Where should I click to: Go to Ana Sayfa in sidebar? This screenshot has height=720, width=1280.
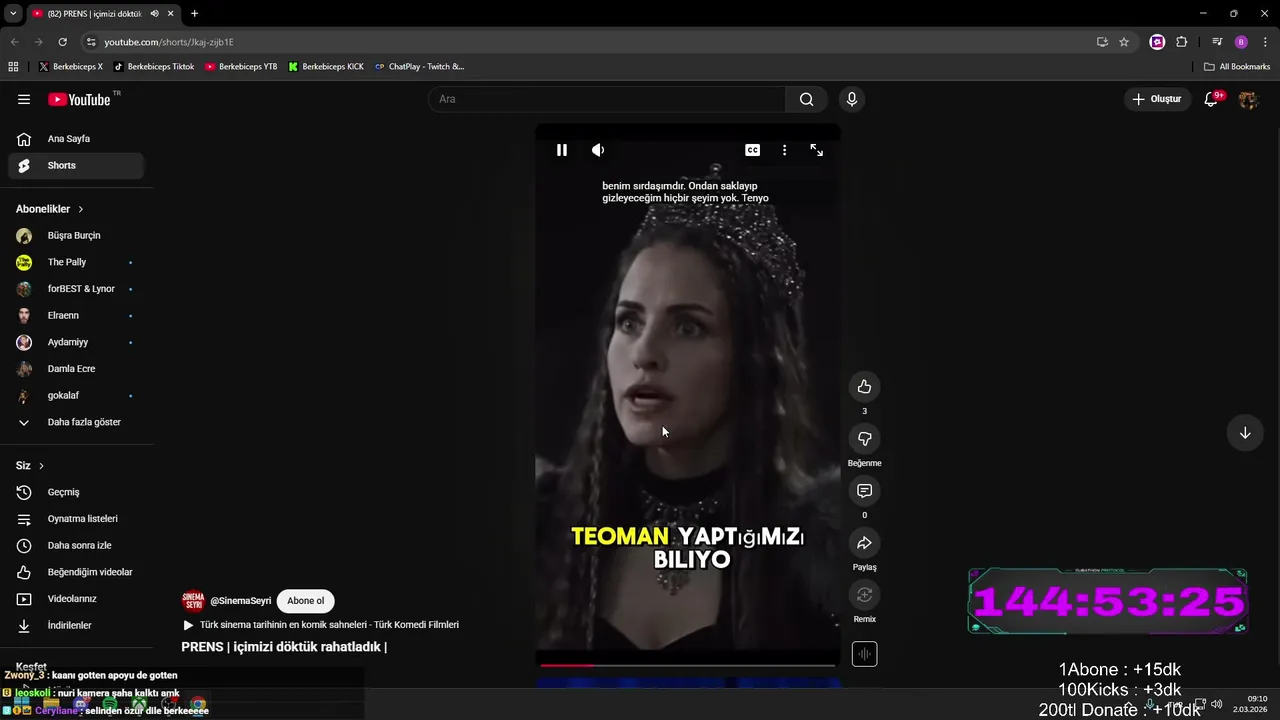click(76, 139)
